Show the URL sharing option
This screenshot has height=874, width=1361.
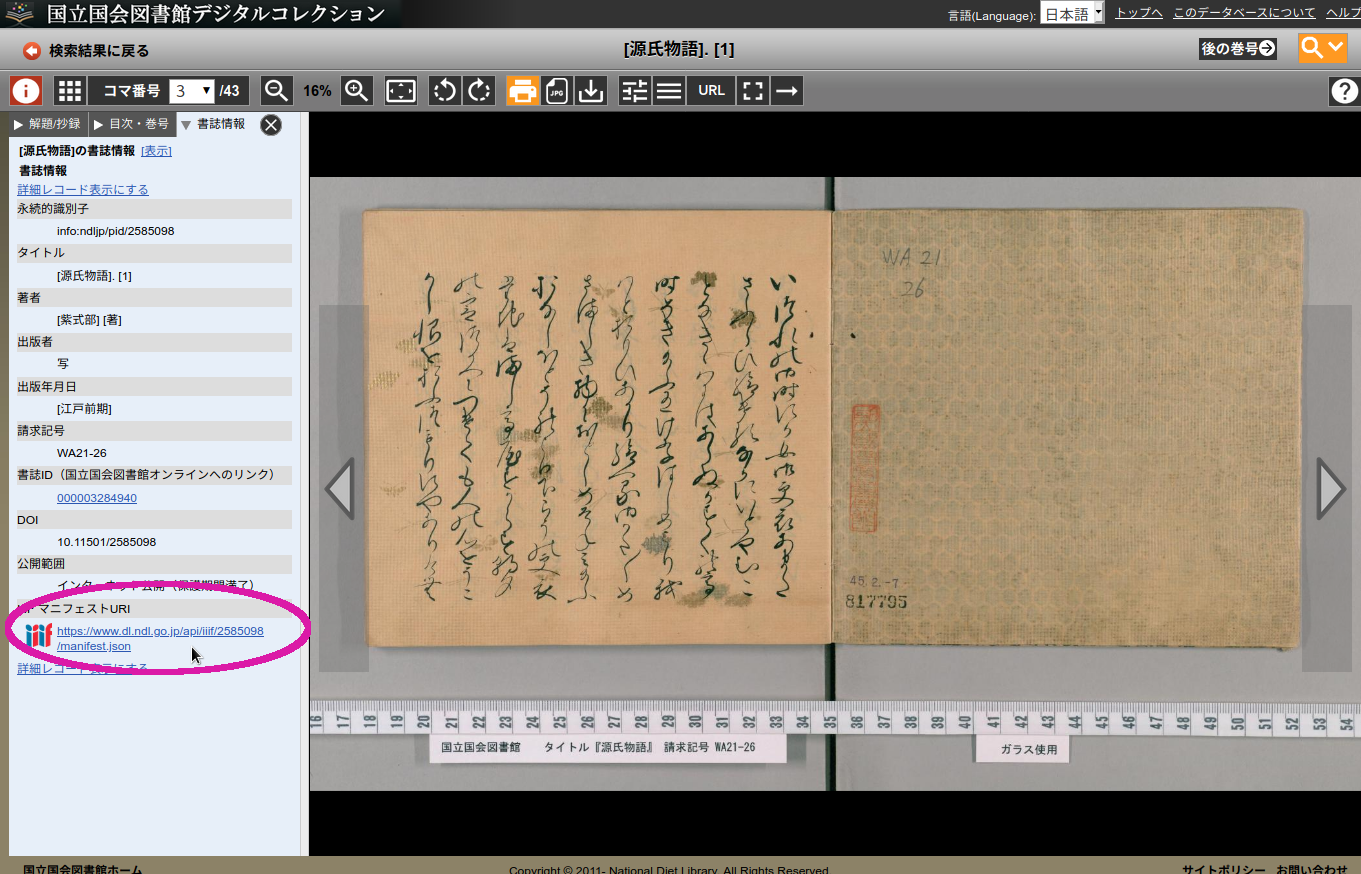[x=710, y=90]
